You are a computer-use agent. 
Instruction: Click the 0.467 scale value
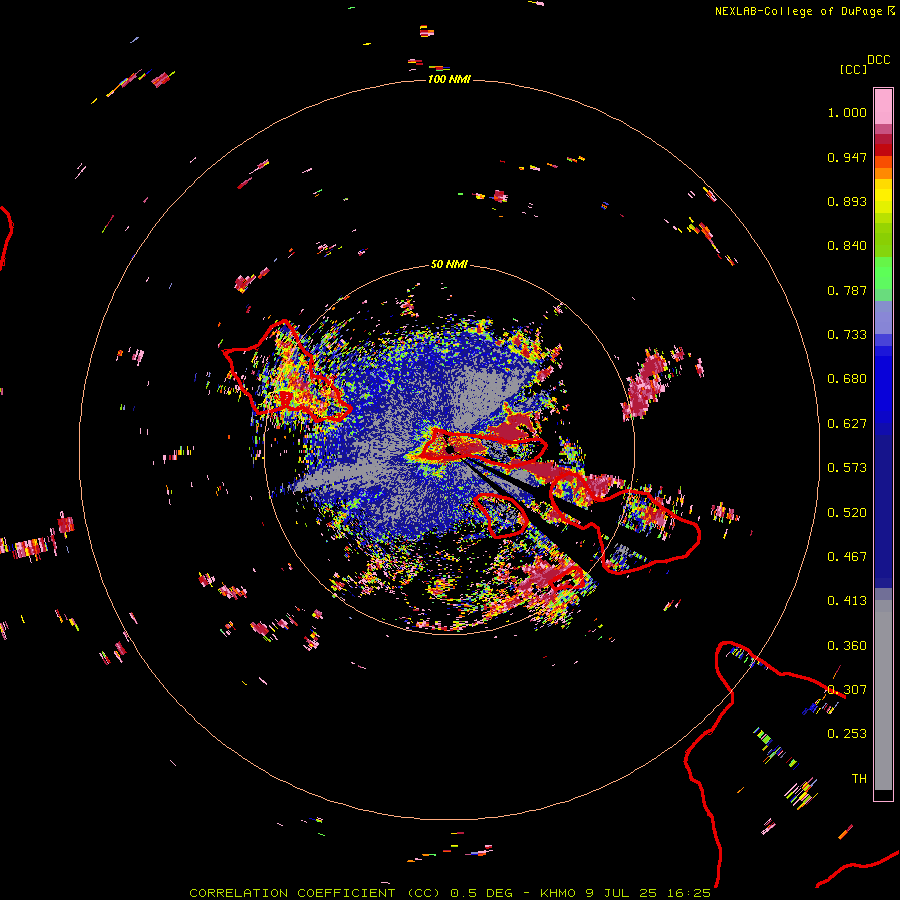(x=847, y=557)
